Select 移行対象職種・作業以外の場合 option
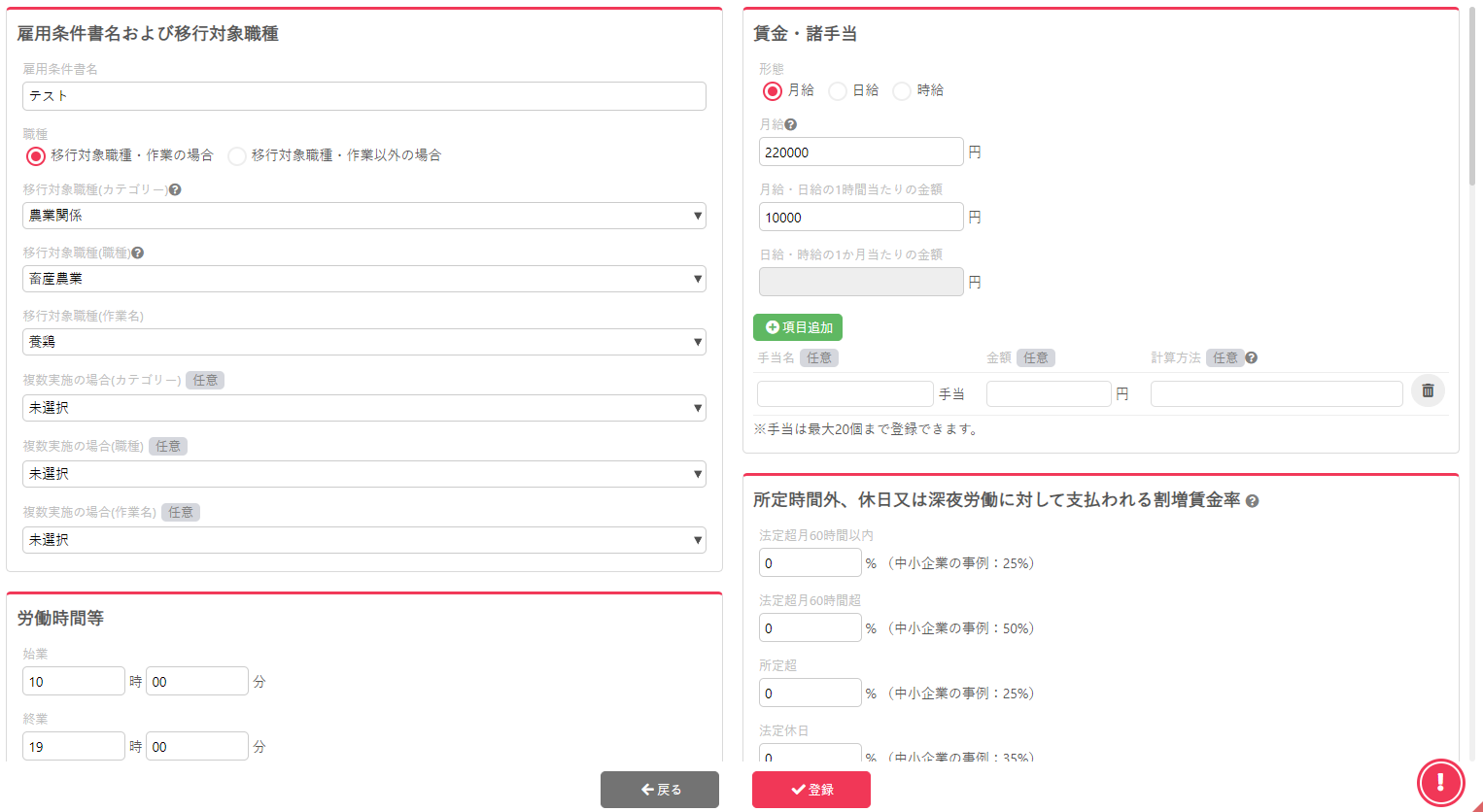Screen dimensions: 1483x812 (x=237, y=156)
